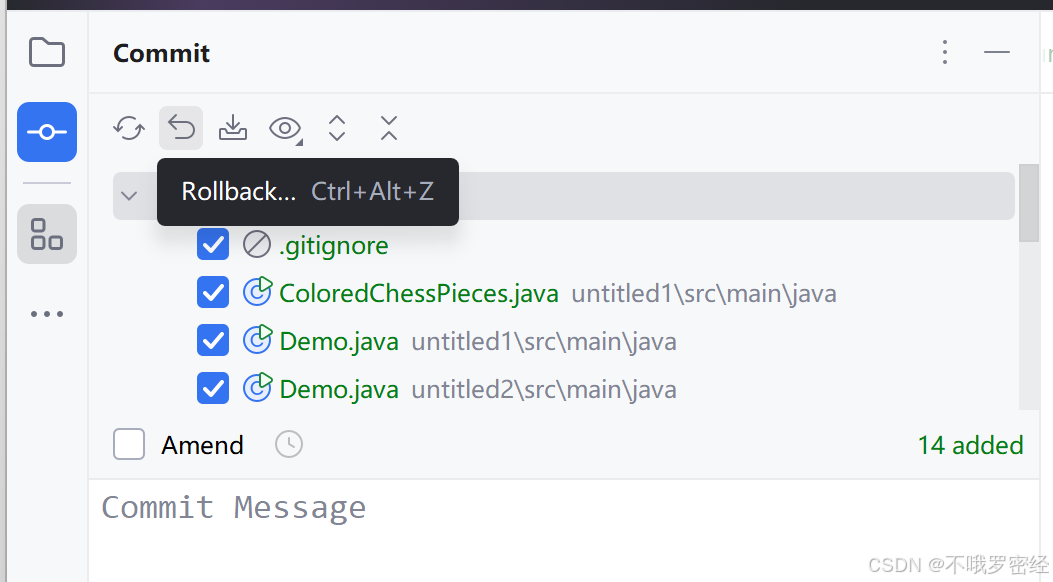Collapse the changes group chevron
The width and height of the screenshot is (1053, 582).
tap(129, 196)
